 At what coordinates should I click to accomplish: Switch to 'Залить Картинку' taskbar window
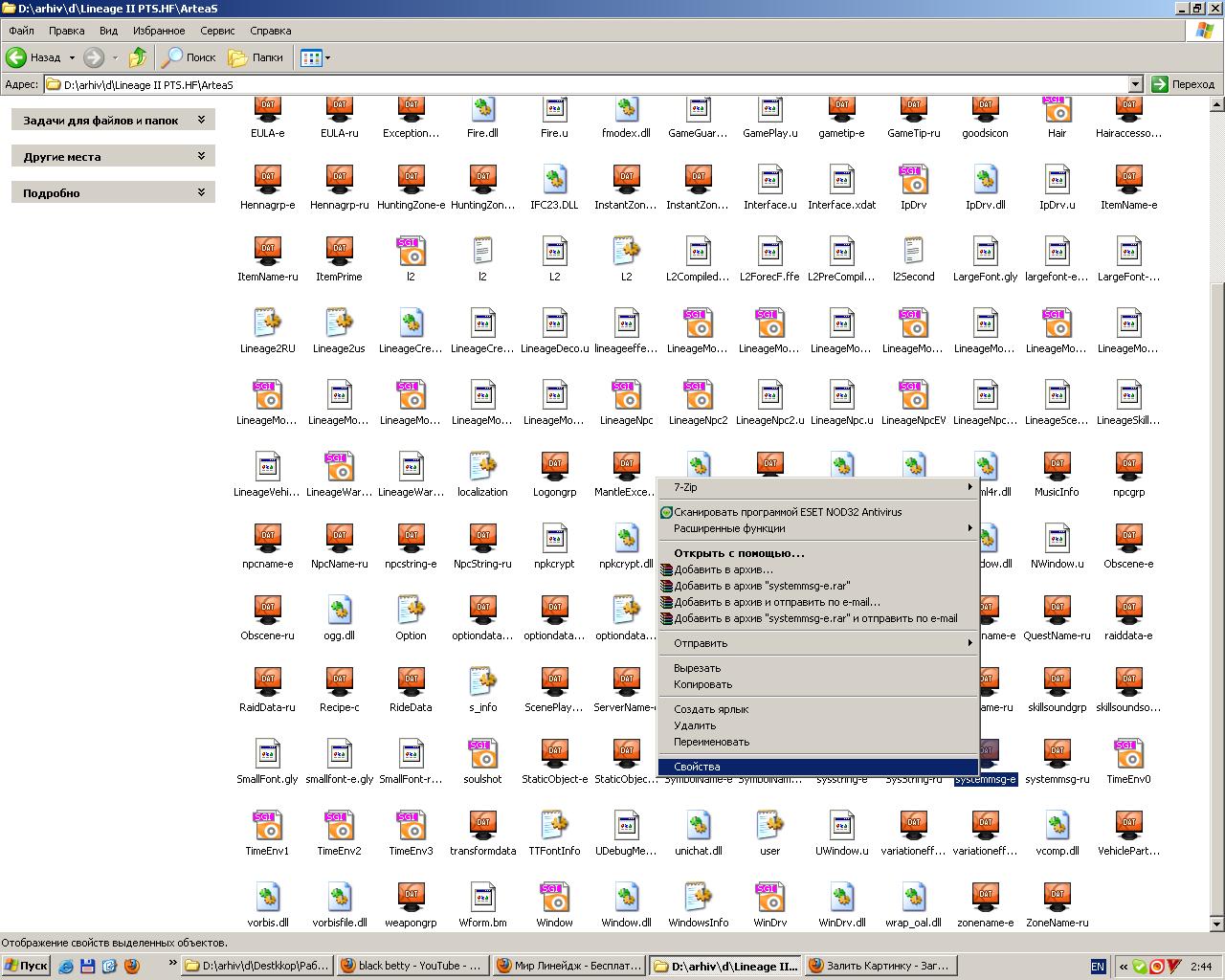[x=880, y=966]
